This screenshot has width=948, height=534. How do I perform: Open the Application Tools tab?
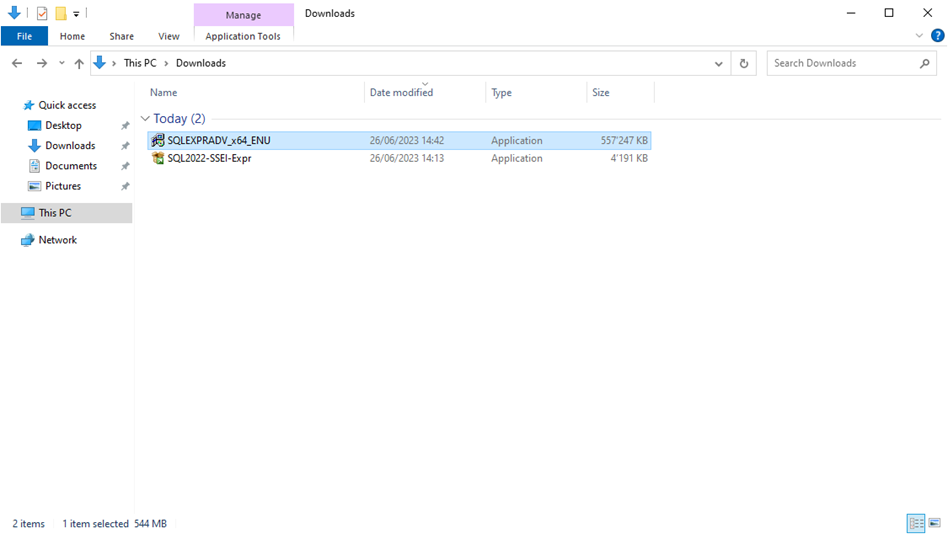point(243,36)
